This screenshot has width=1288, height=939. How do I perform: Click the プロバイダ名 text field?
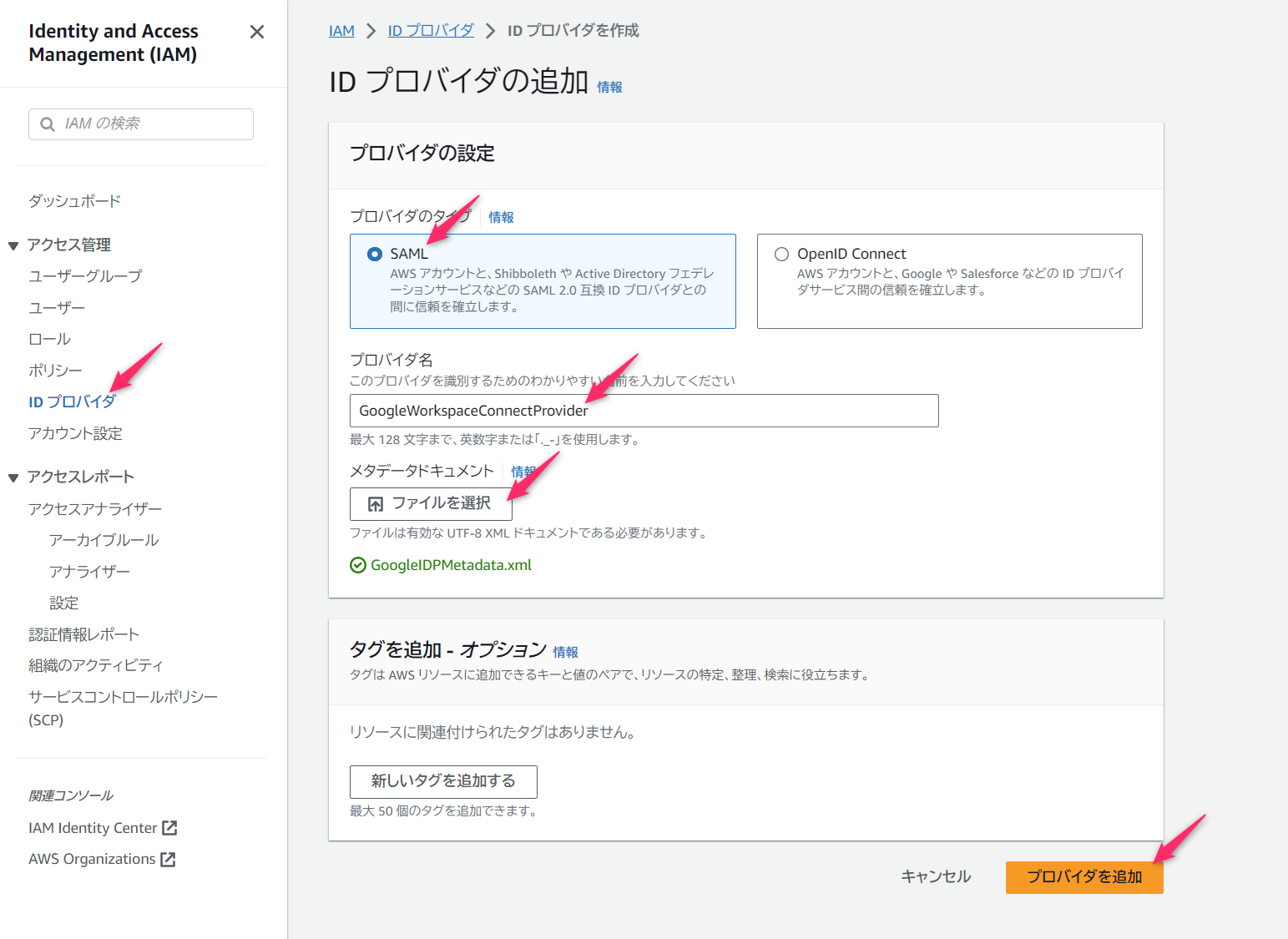(644, 411)
